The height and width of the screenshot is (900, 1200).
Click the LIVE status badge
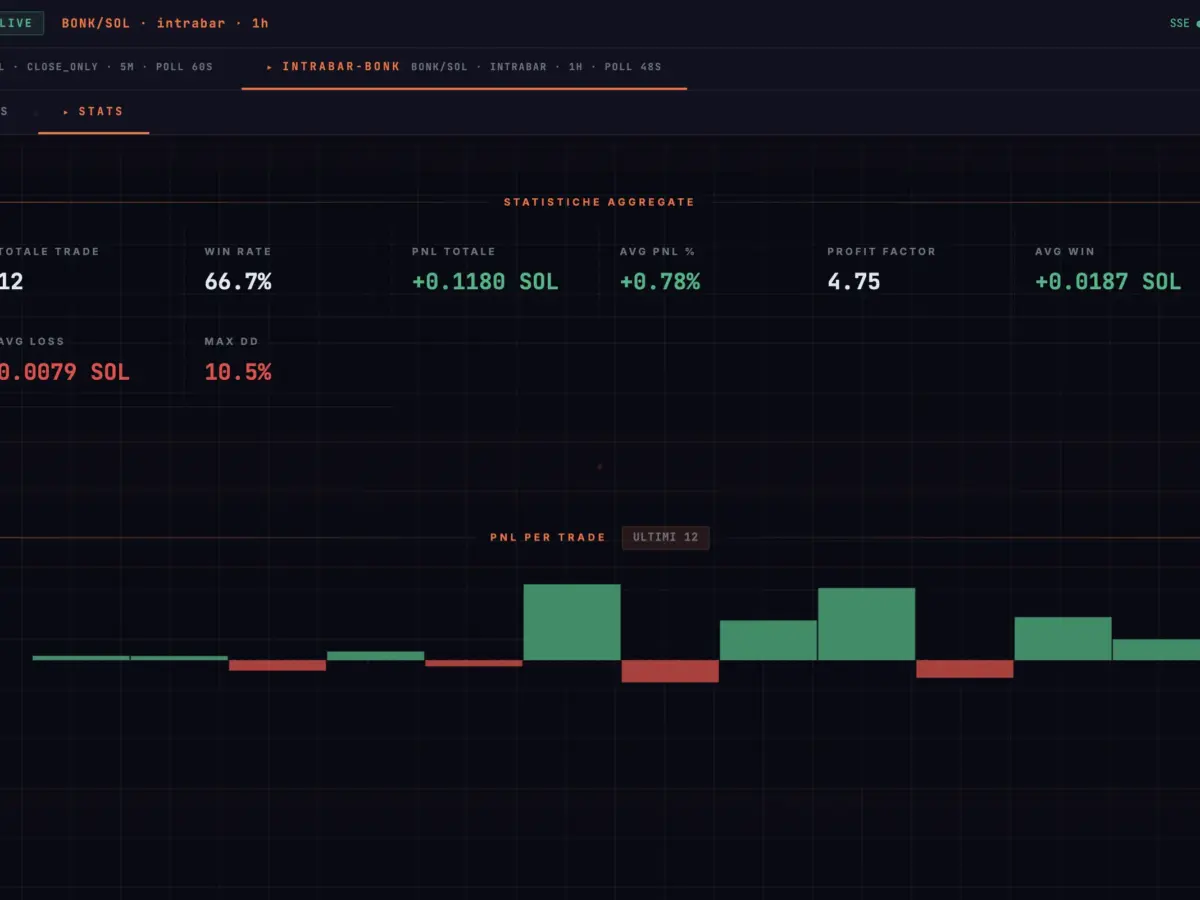[20, 23]
